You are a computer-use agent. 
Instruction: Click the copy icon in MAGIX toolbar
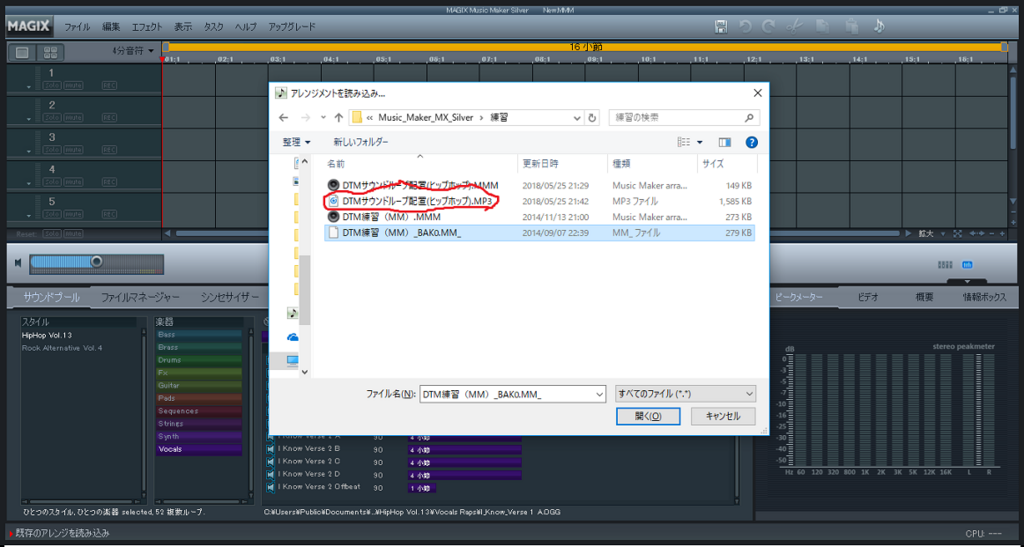tap(823, 27)
